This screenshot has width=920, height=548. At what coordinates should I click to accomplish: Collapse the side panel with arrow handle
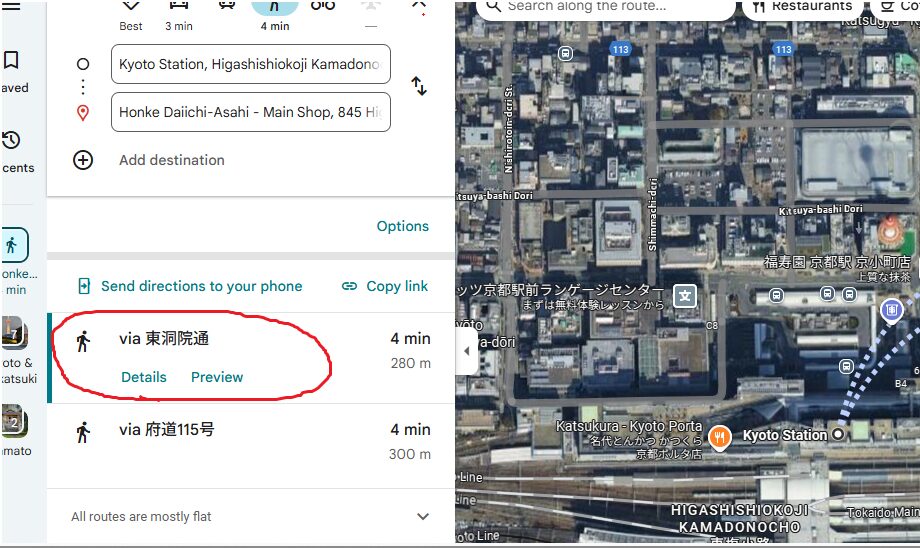466,351
